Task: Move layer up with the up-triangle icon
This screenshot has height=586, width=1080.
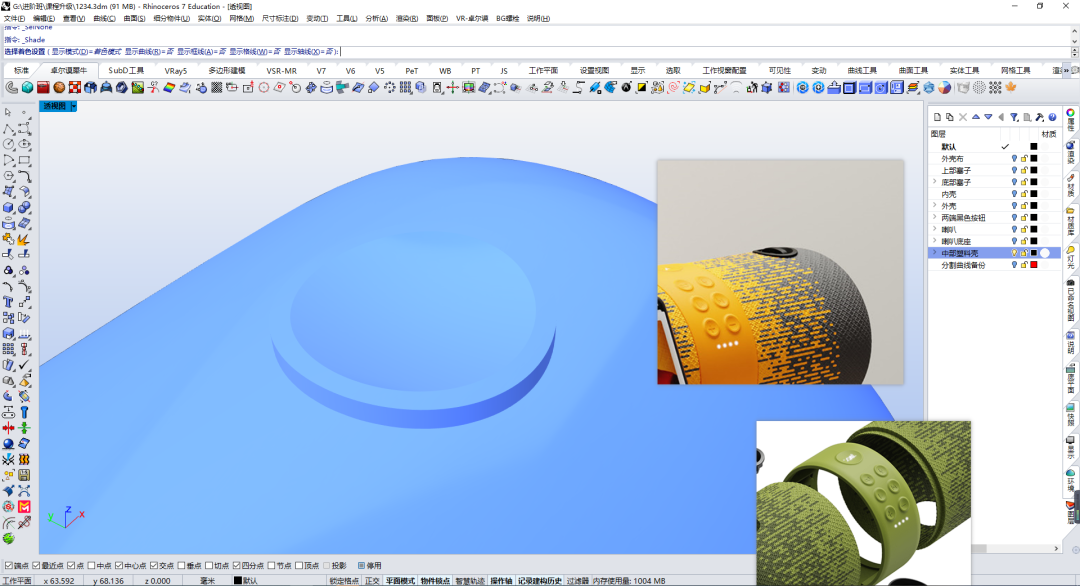Action: (x=975, y=117)
